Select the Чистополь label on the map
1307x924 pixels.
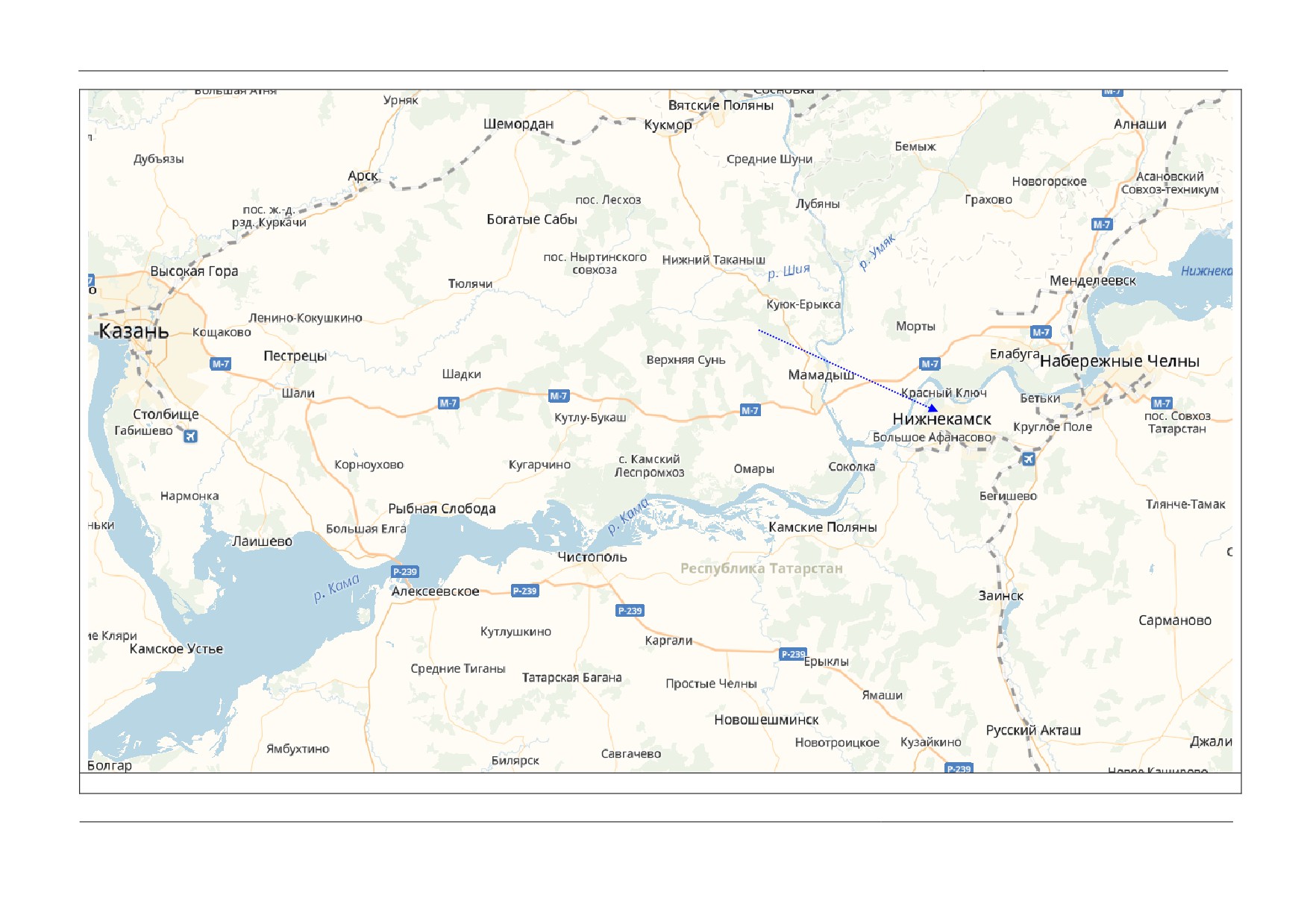pyautogui.click(x=592, y=557)
